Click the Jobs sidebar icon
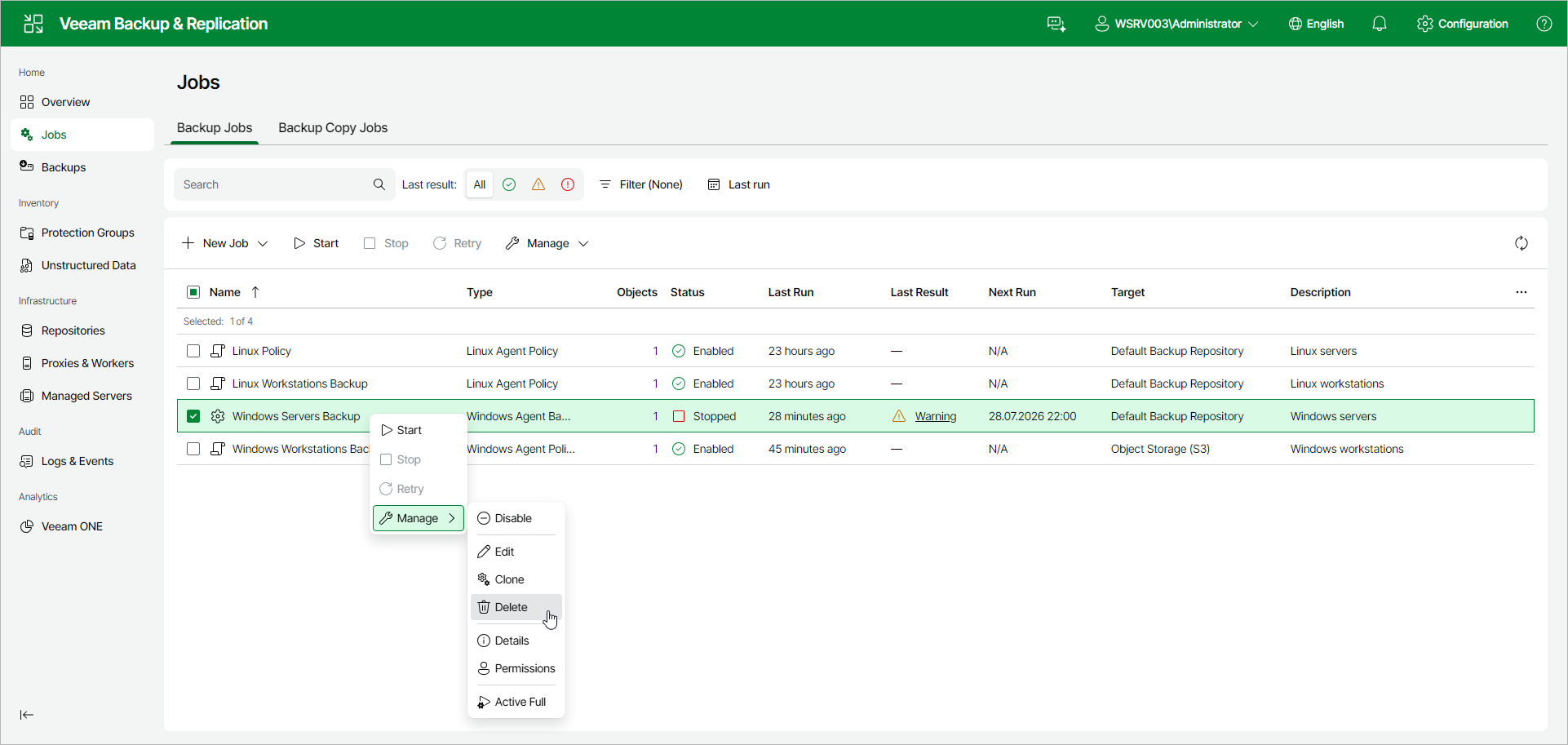 point(27,135)
